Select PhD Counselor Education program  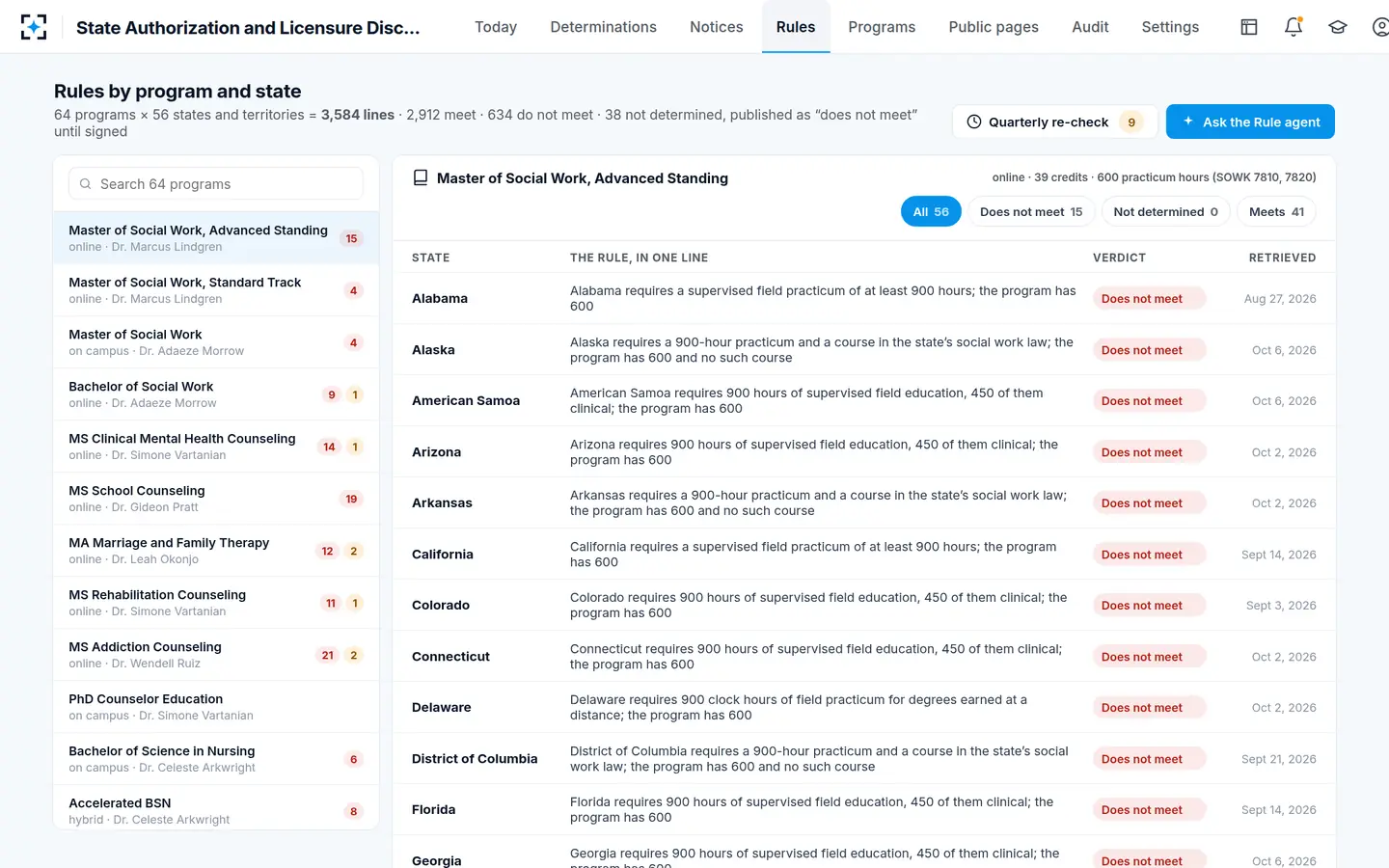pos(216,707)
